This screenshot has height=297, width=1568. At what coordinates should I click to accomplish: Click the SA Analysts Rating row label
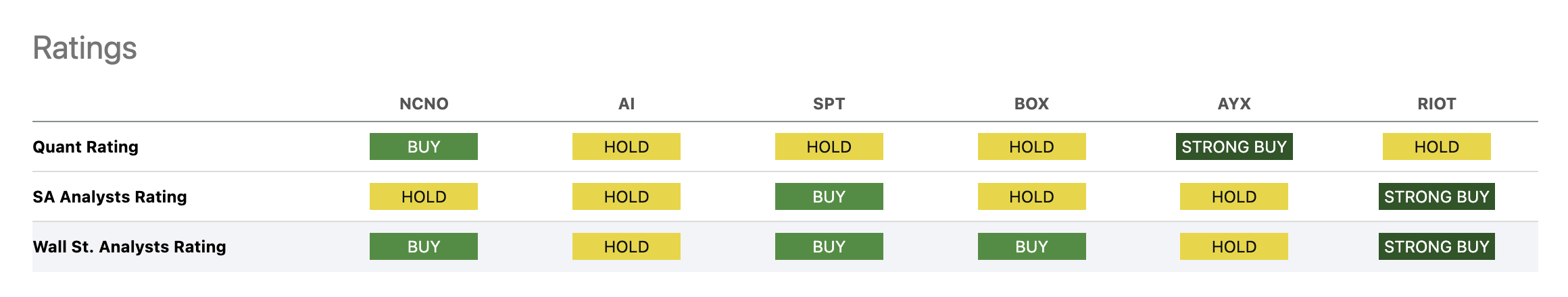(x=109, y=196)
